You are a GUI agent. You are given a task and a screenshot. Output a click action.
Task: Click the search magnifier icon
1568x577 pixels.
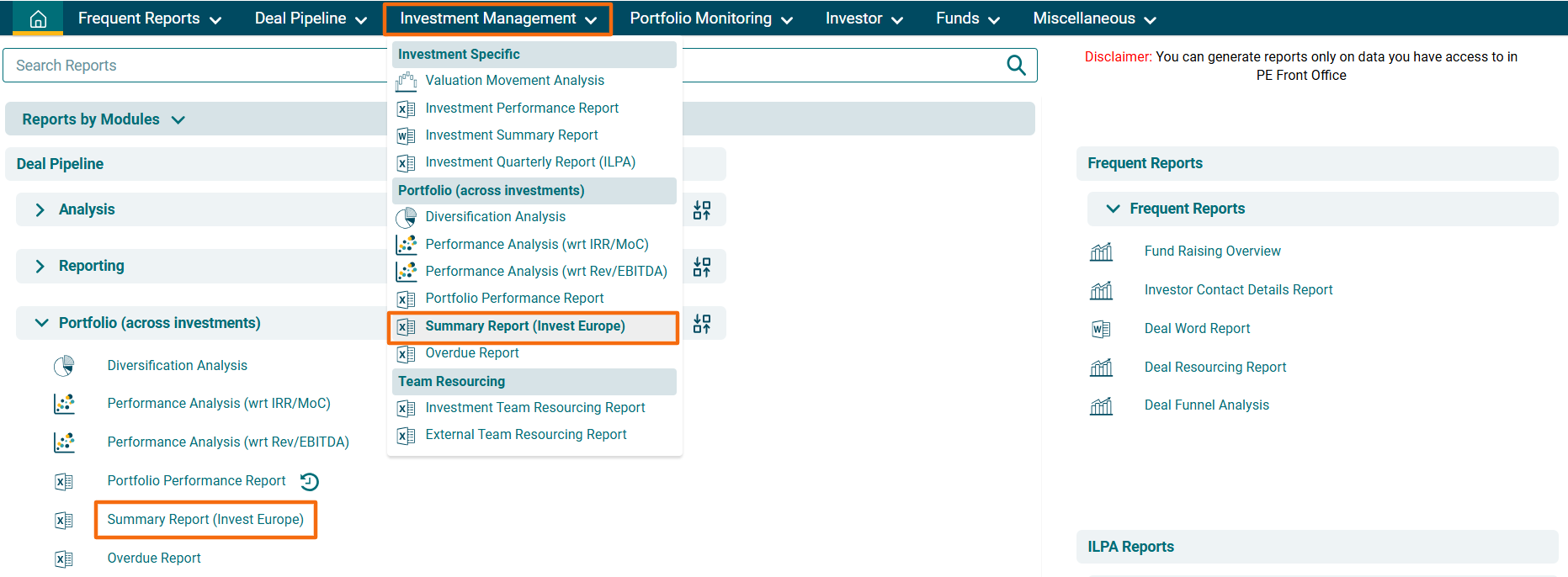point(1016,66)
